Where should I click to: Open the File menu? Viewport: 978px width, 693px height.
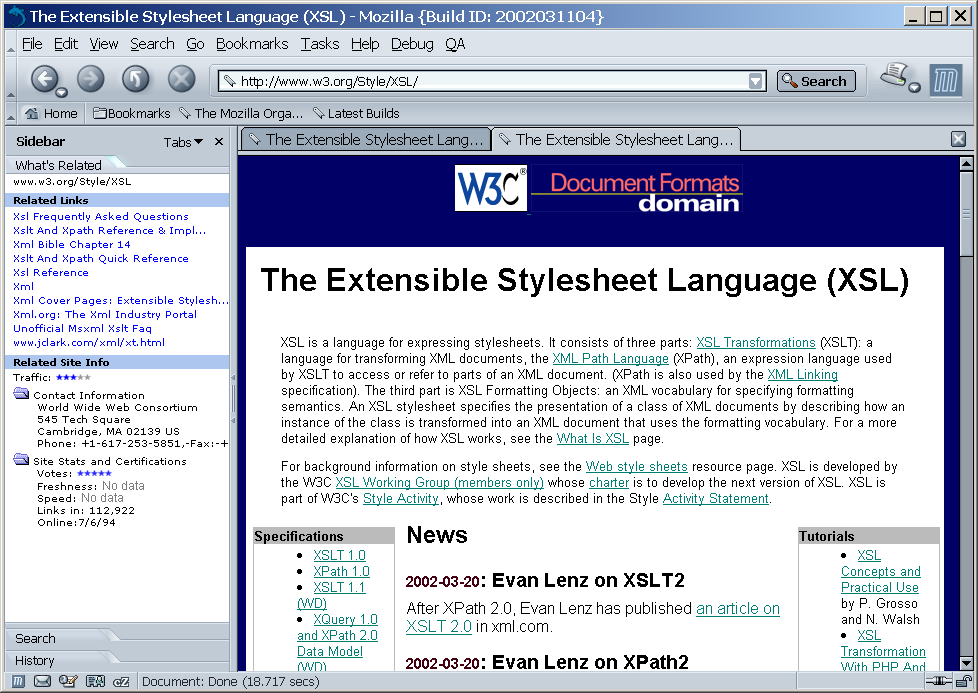coord(32,44)
